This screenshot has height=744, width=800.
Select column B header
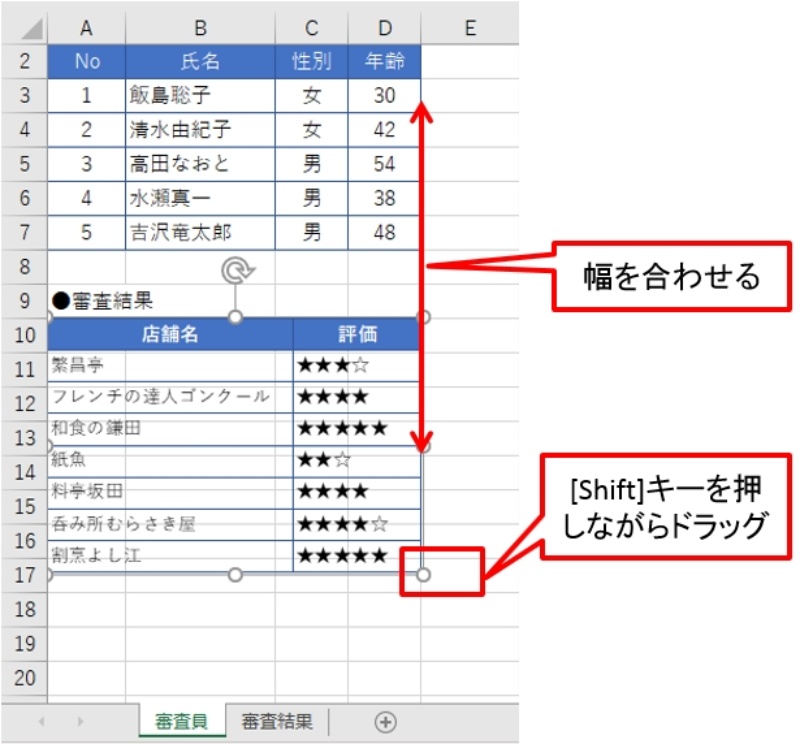click(200, 29)
